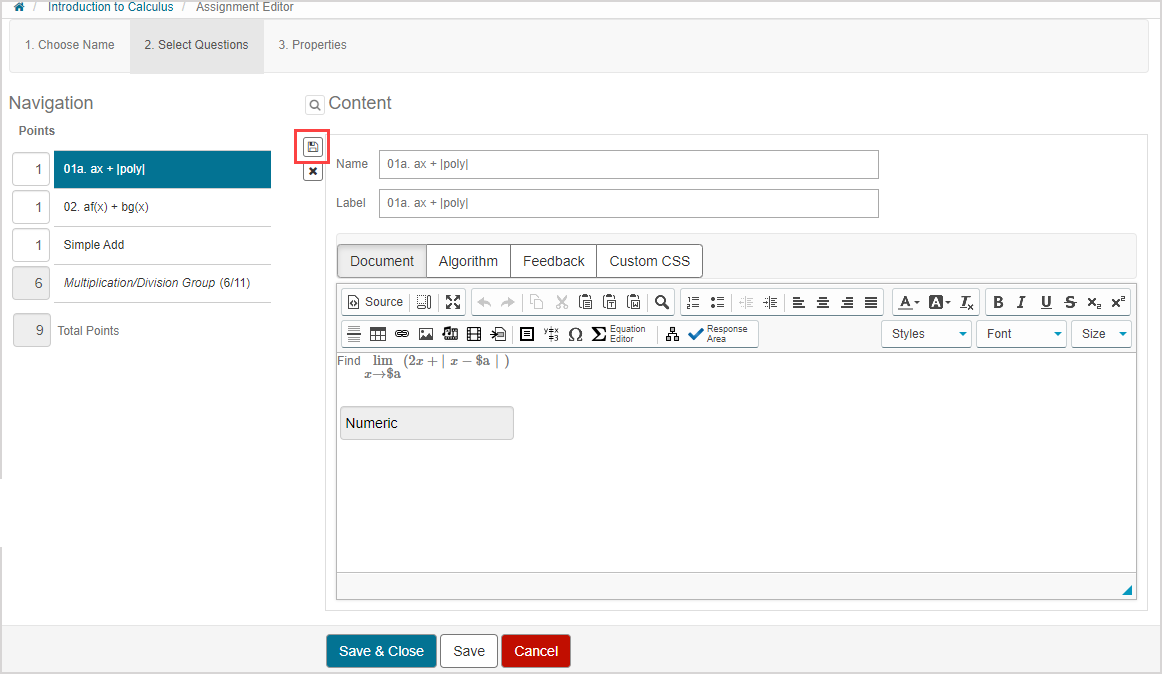Click the discard changes X icon
Viewport: 1162px width, 674px height.
313,172
